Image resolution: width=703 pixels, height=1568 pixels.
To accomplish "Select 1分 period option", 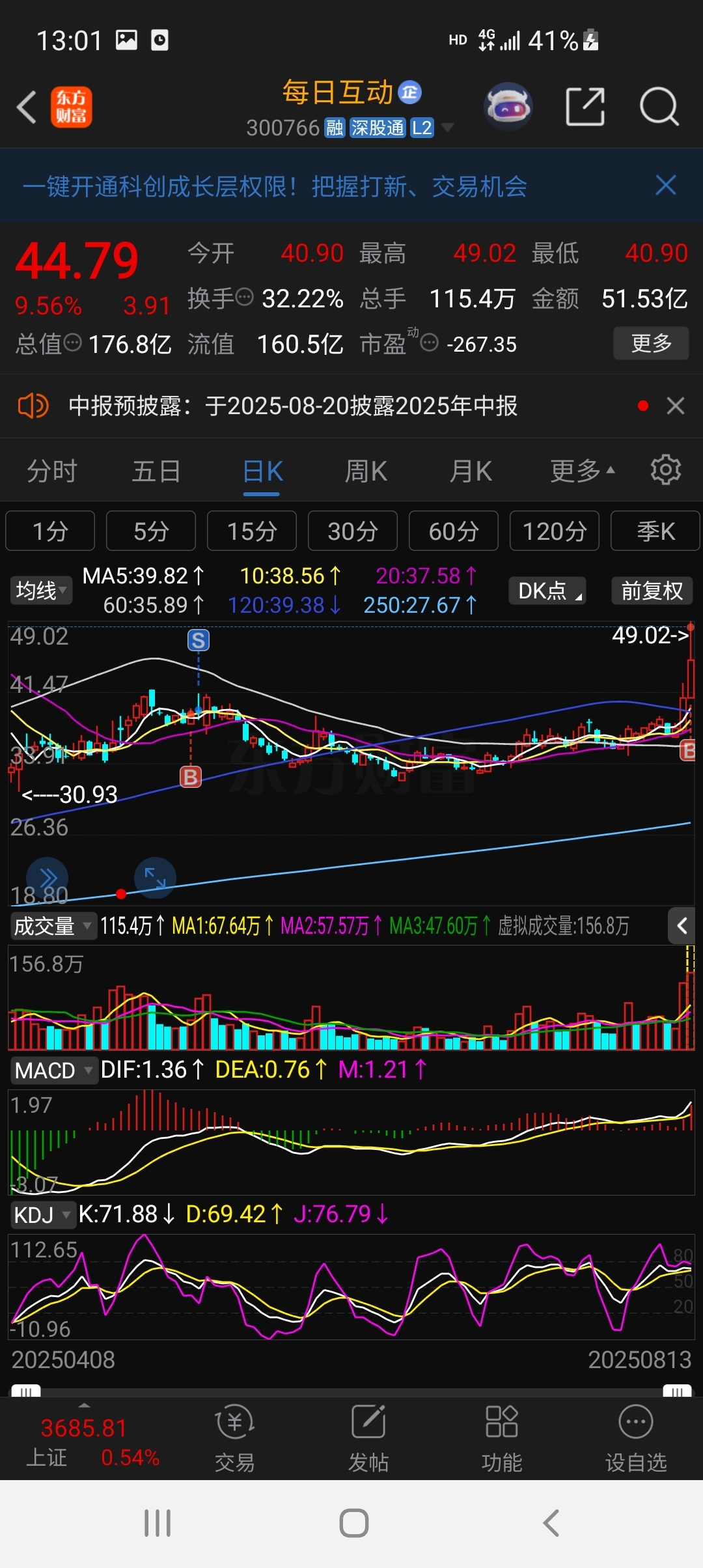I will pyautogui.click(x=50, y=531).
